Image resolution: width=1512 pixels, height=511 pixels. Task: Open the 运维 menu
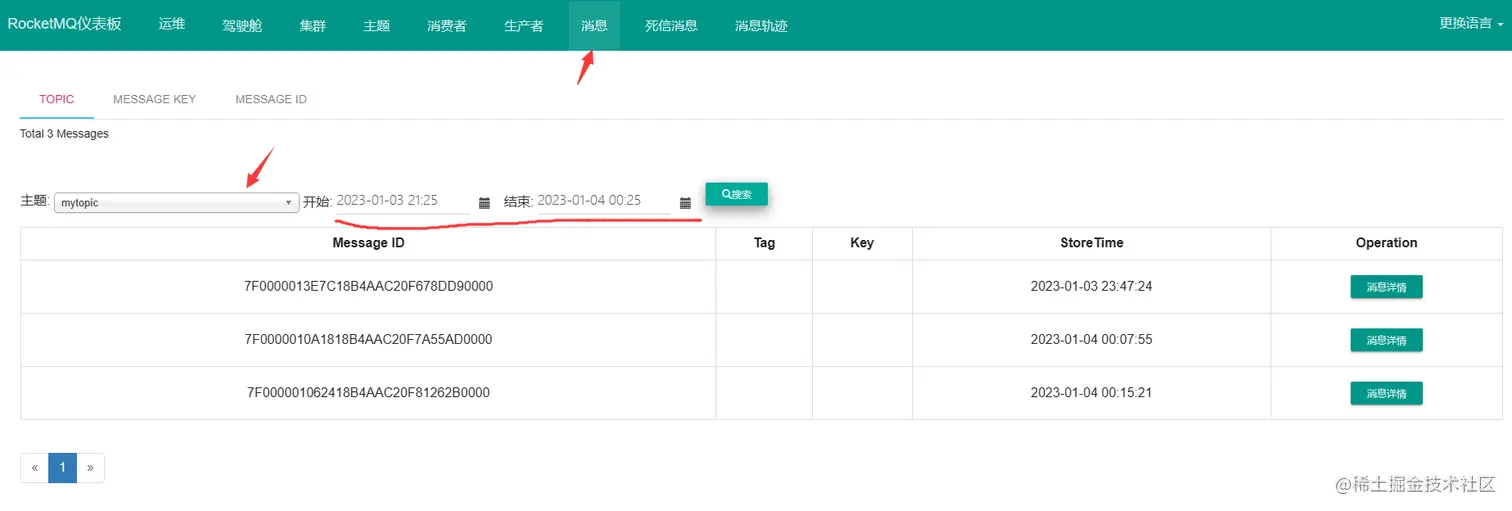pyautogui.click(x=172, y=25)
